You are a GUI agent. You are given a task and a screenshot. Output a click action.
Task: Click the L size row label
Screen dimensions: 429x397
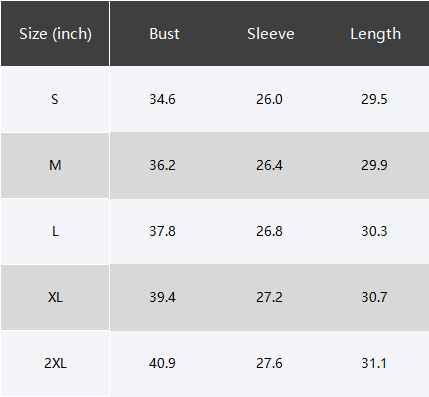55,231
